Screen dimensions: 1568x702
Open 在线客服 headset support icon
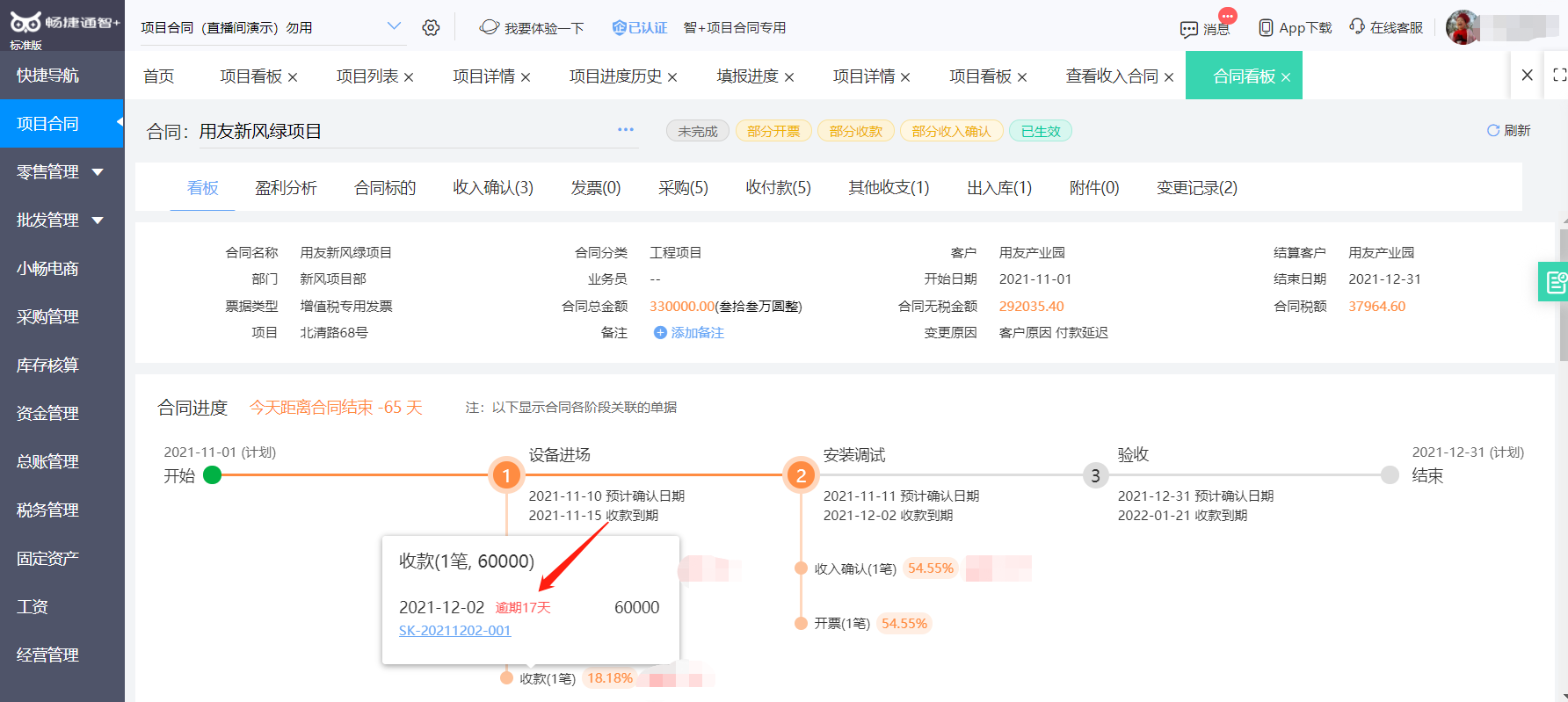point(1357,26)
